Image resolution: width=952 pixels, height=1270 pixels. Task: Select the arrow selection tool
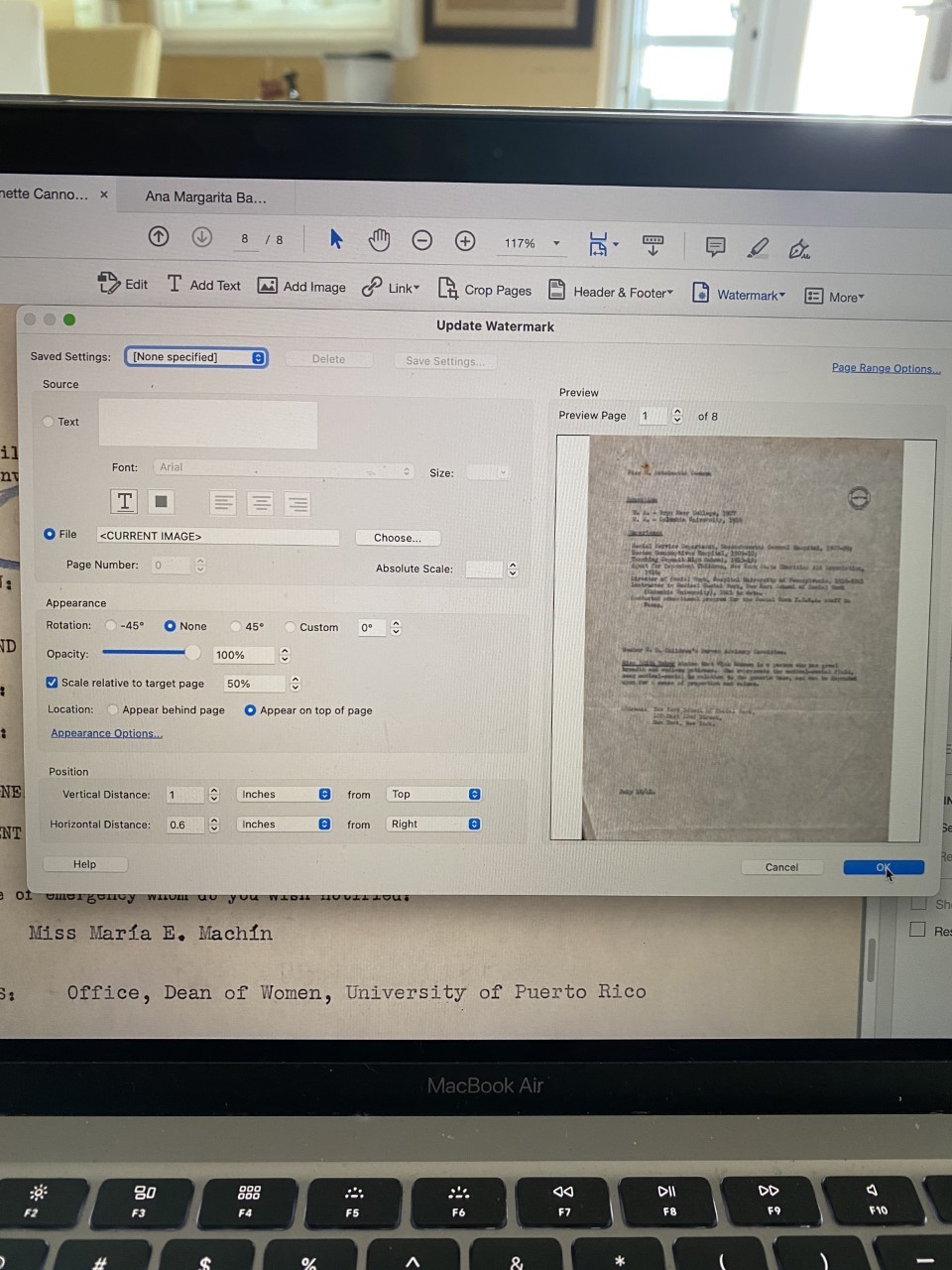pyautogui.click(x=336, y=239)
